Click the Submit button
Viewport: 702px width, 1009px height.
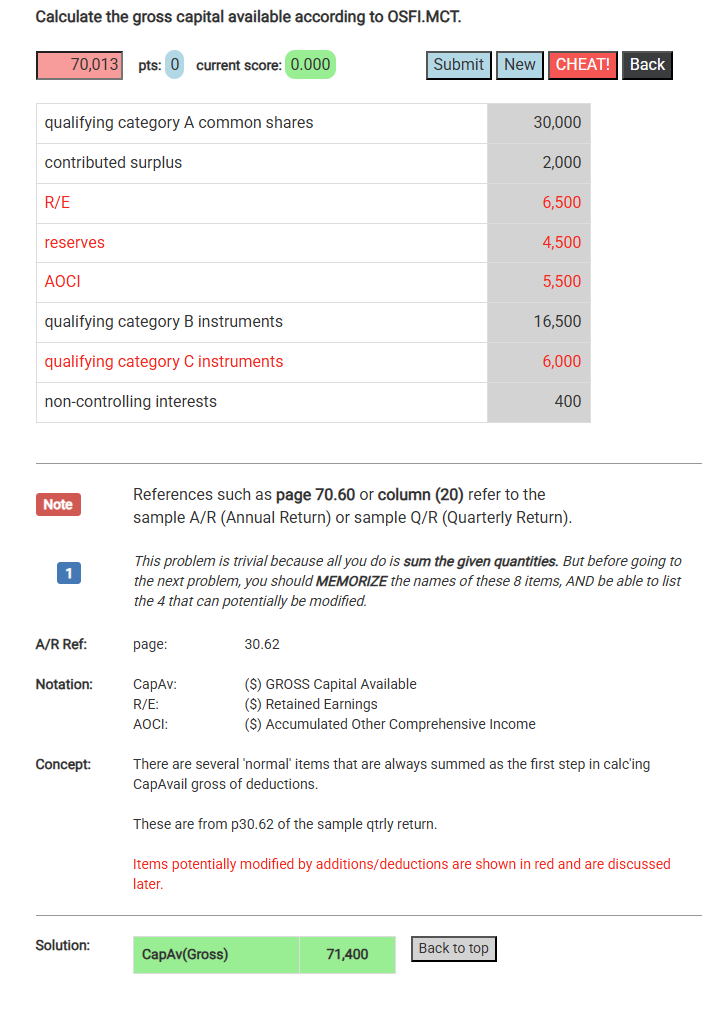coord(459,65)
